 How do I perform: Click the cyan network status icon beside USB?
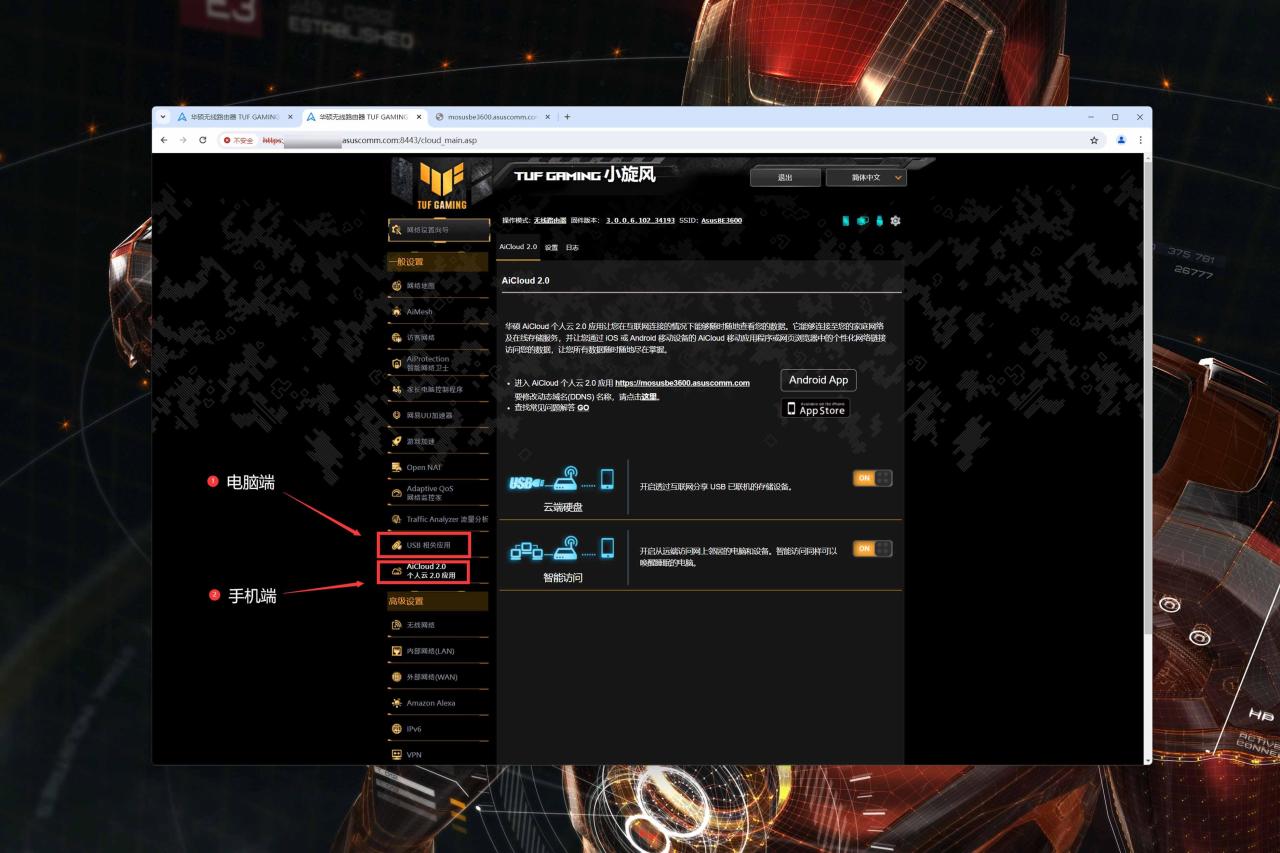pyautogui.click(x=862, y=220)
